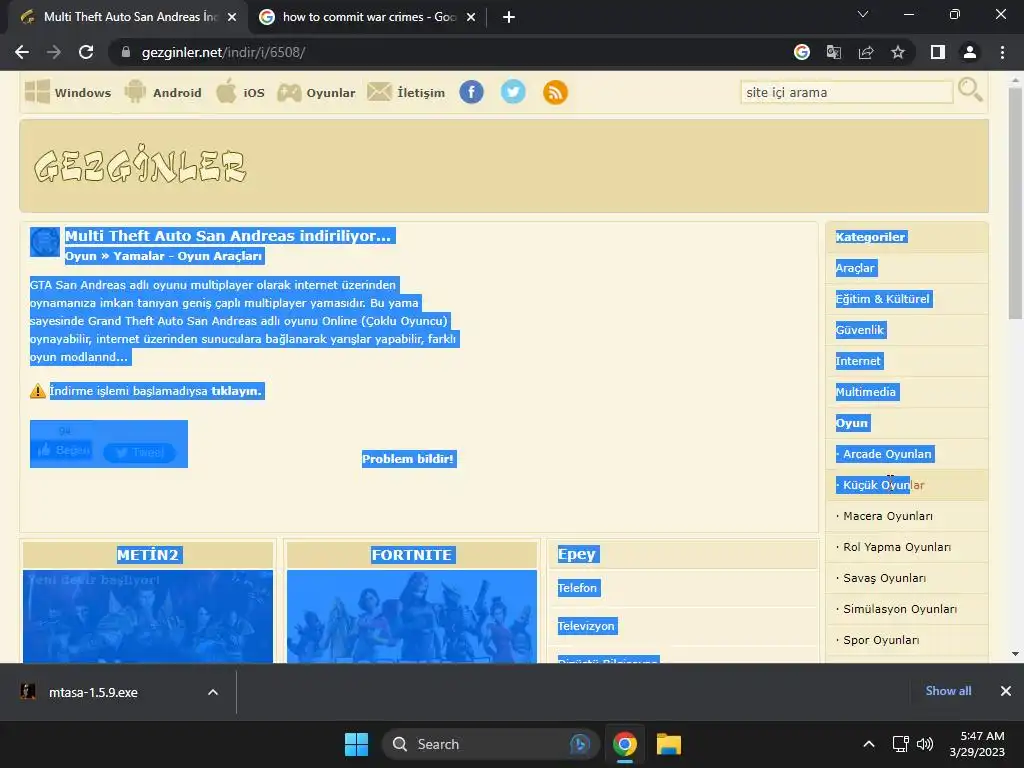
Task: Open the Rol Yapma Oyunları subcategory
Action: 897,547
